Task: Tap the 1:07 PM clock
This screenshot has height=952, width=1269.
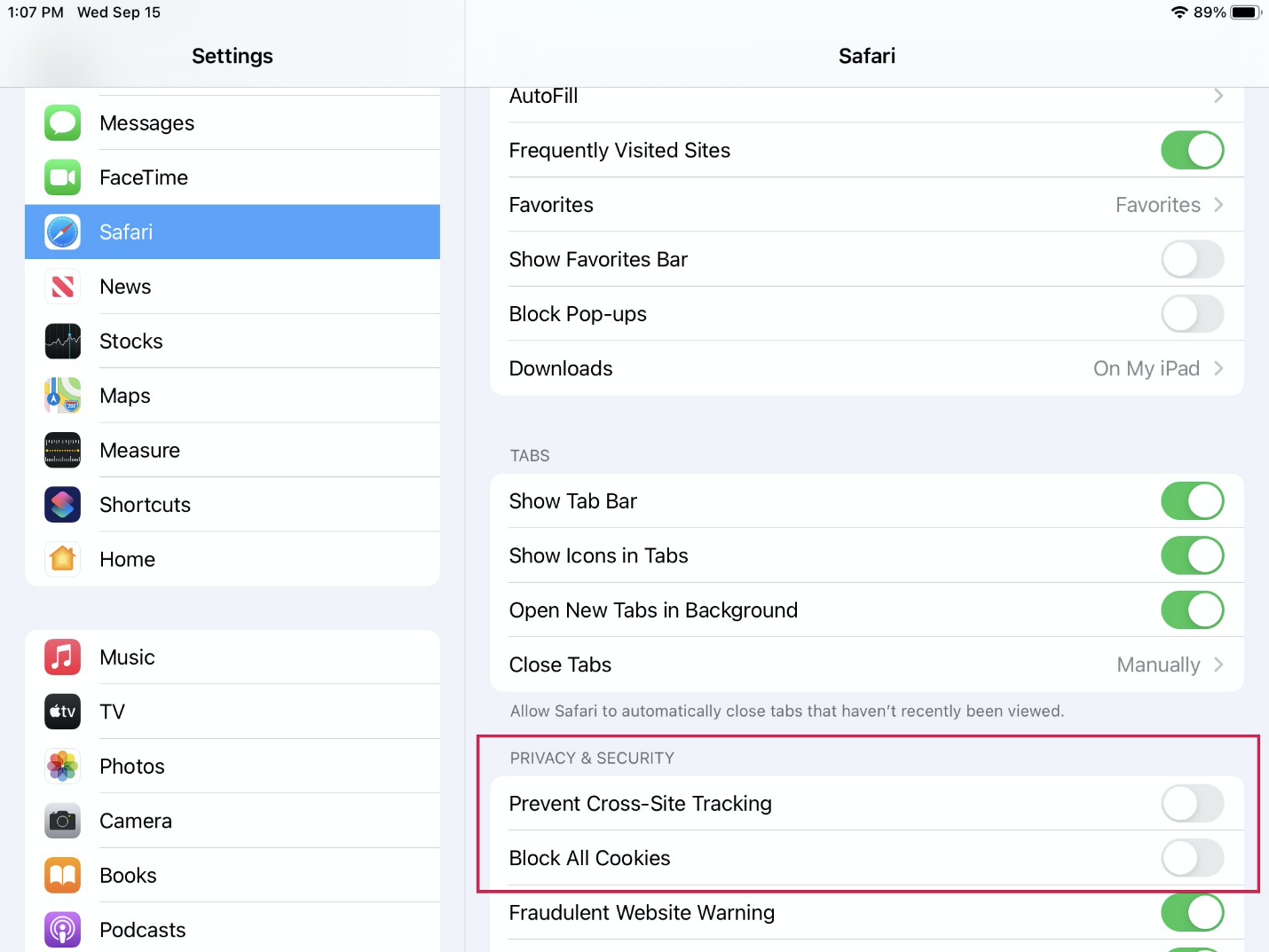Action: (x=35, y=12)
